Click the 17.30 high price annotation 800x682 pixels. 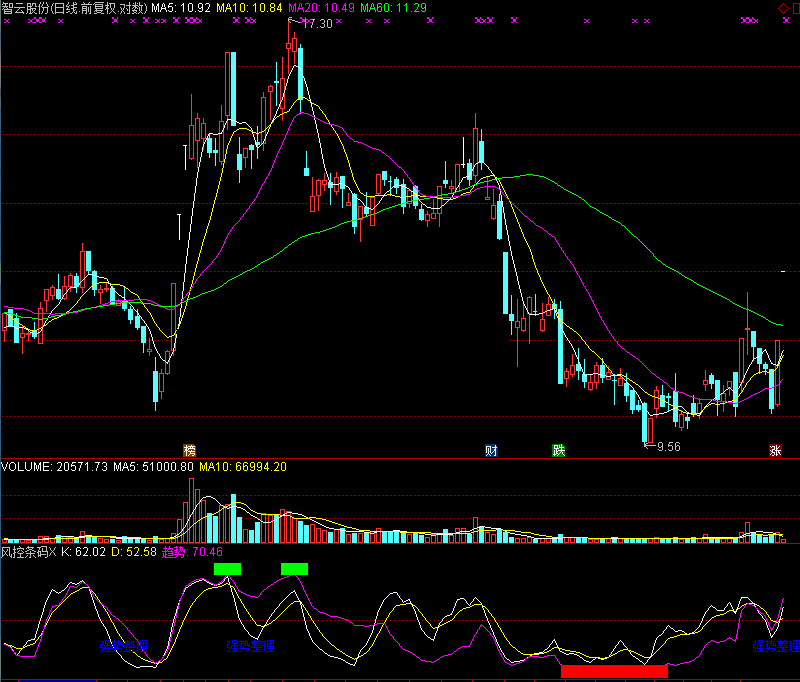pos(317,24)
